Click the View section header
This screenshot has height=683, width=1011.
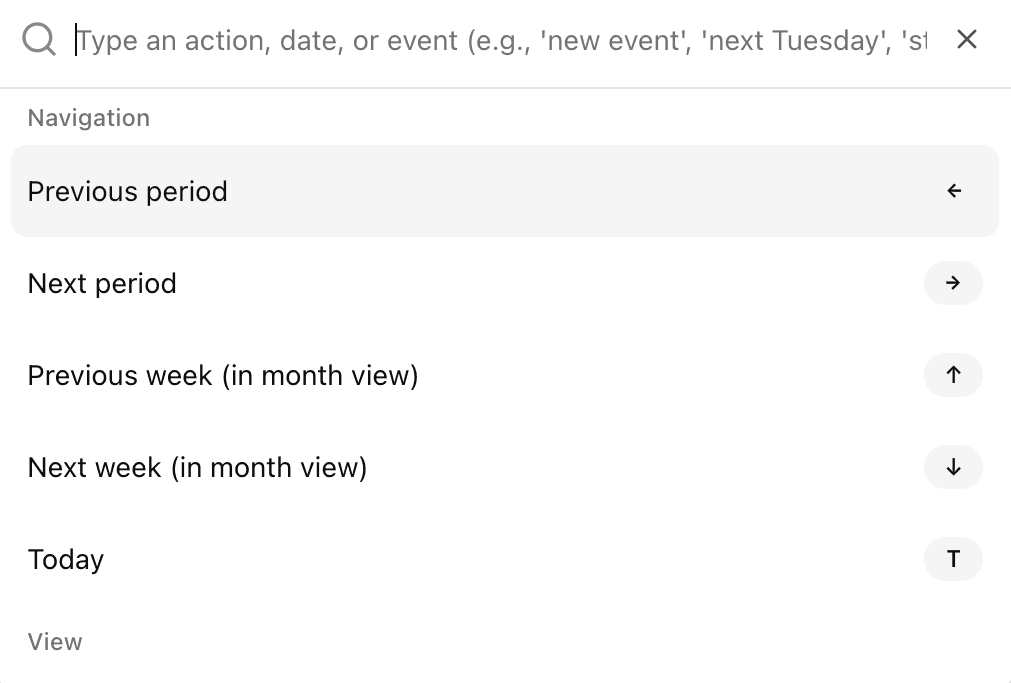click(x=55, y=642)
